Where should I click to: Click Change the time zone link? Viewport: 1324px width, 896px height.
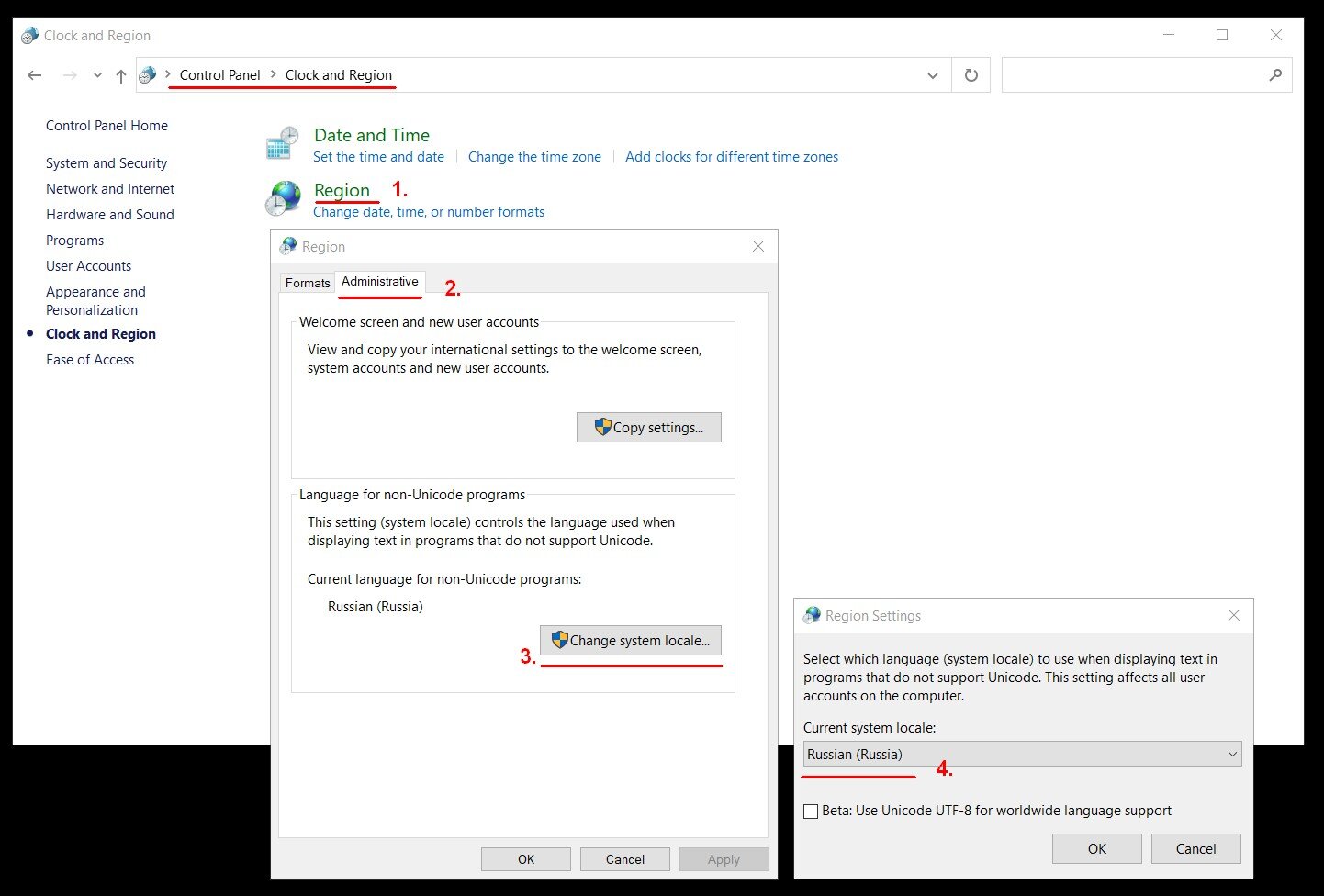[534, 157]
